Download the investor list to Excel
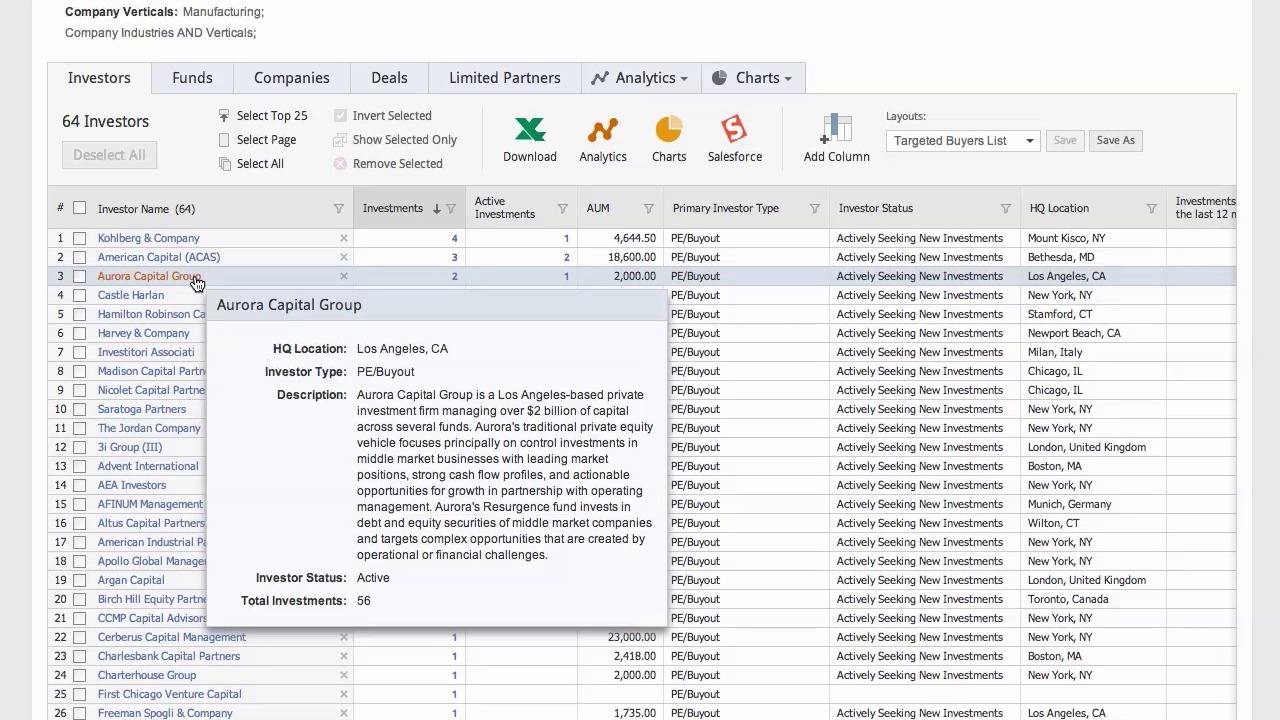 point(530,139)
